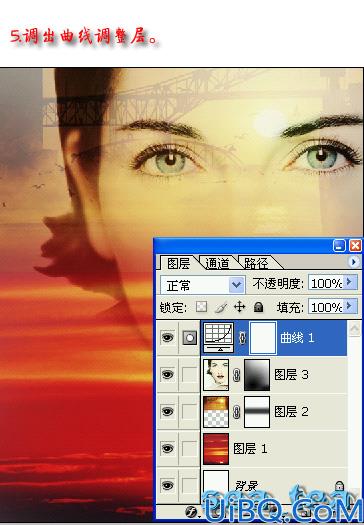Toggle lock all padlock icon

coord(258,307)
